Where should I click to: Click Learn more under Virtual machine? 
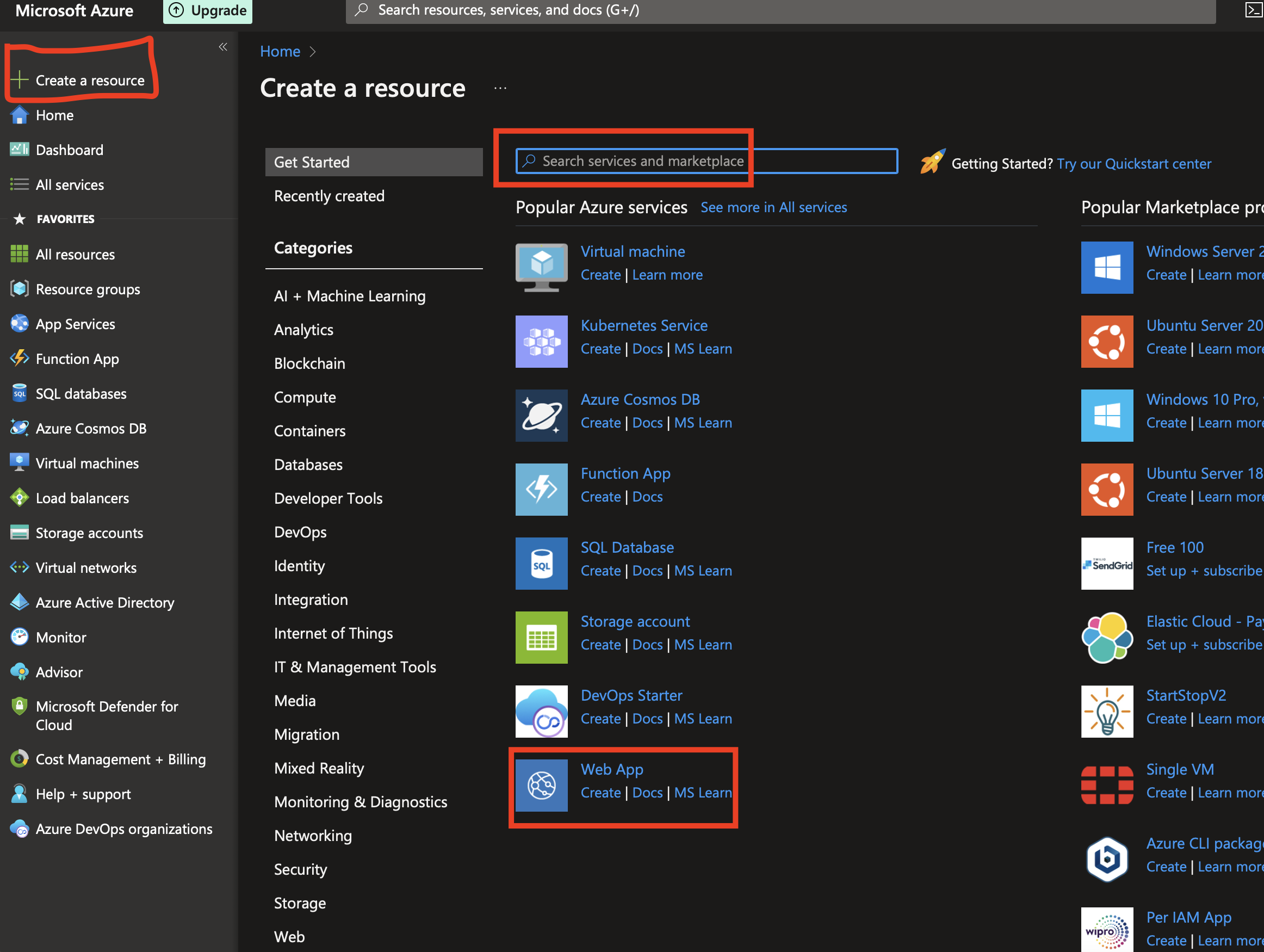click(667, 275)
